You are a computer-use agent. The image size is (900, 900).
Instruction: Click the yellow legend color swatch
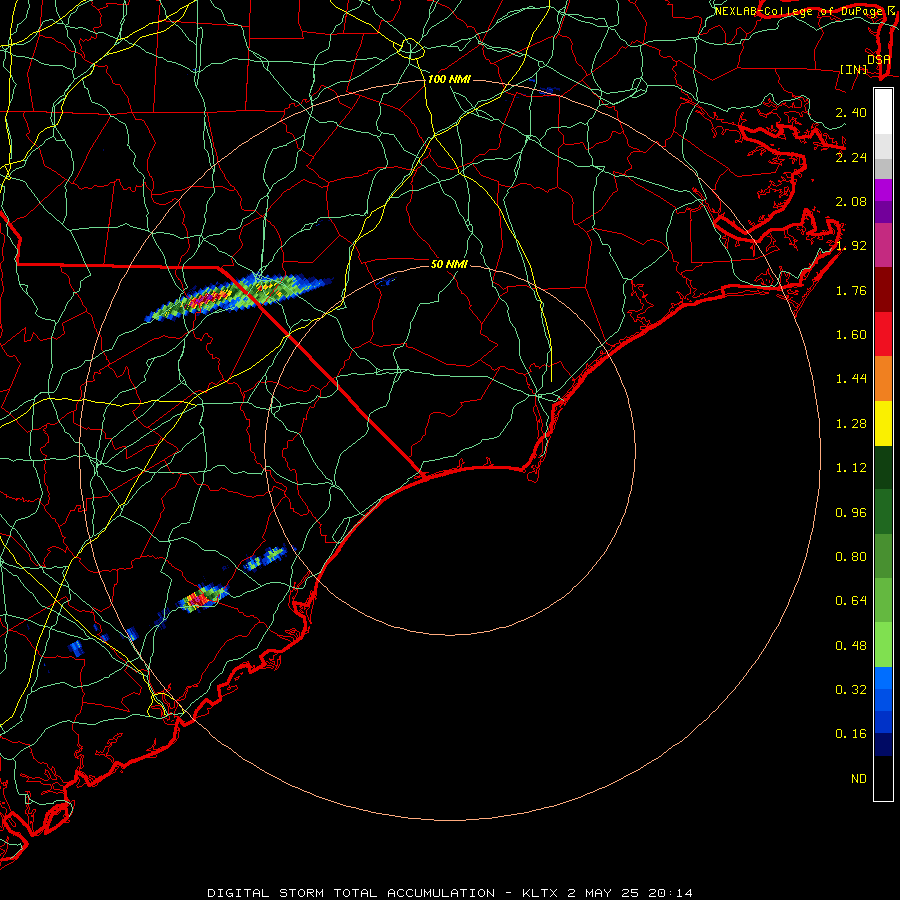(883, 424)
